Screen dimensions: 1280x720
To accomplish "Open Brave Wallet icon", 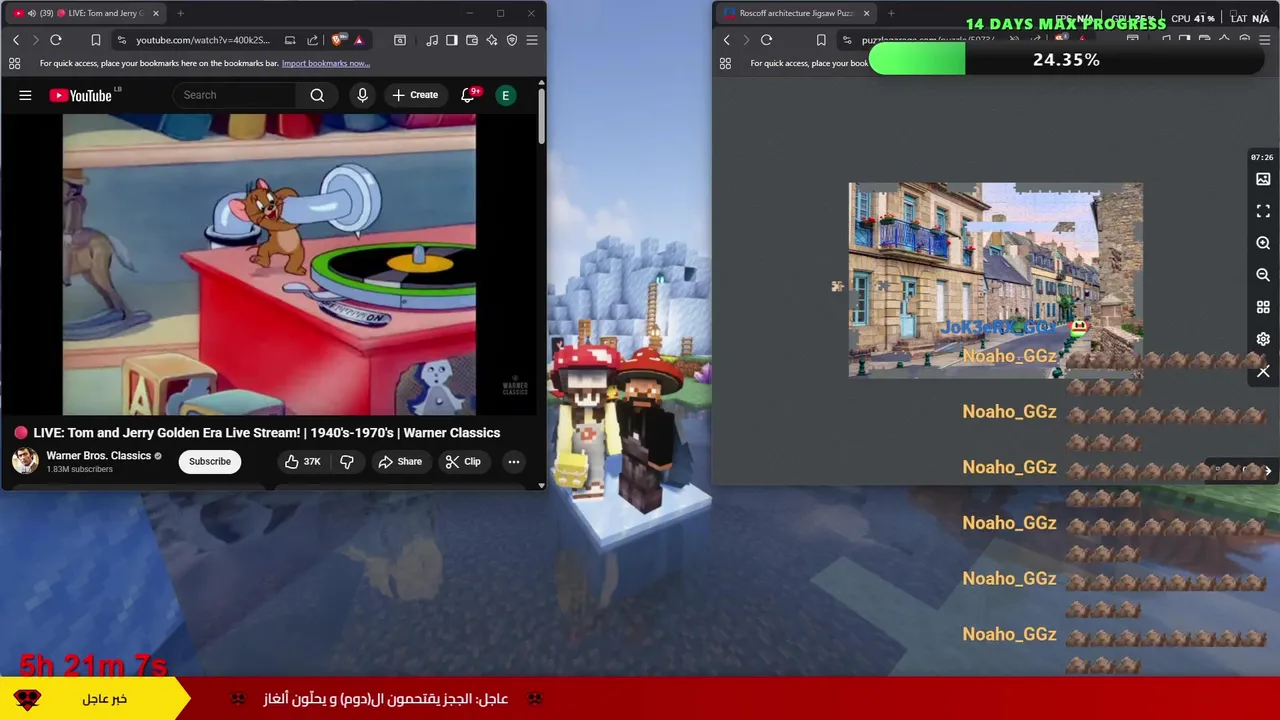I will [472, 40].
